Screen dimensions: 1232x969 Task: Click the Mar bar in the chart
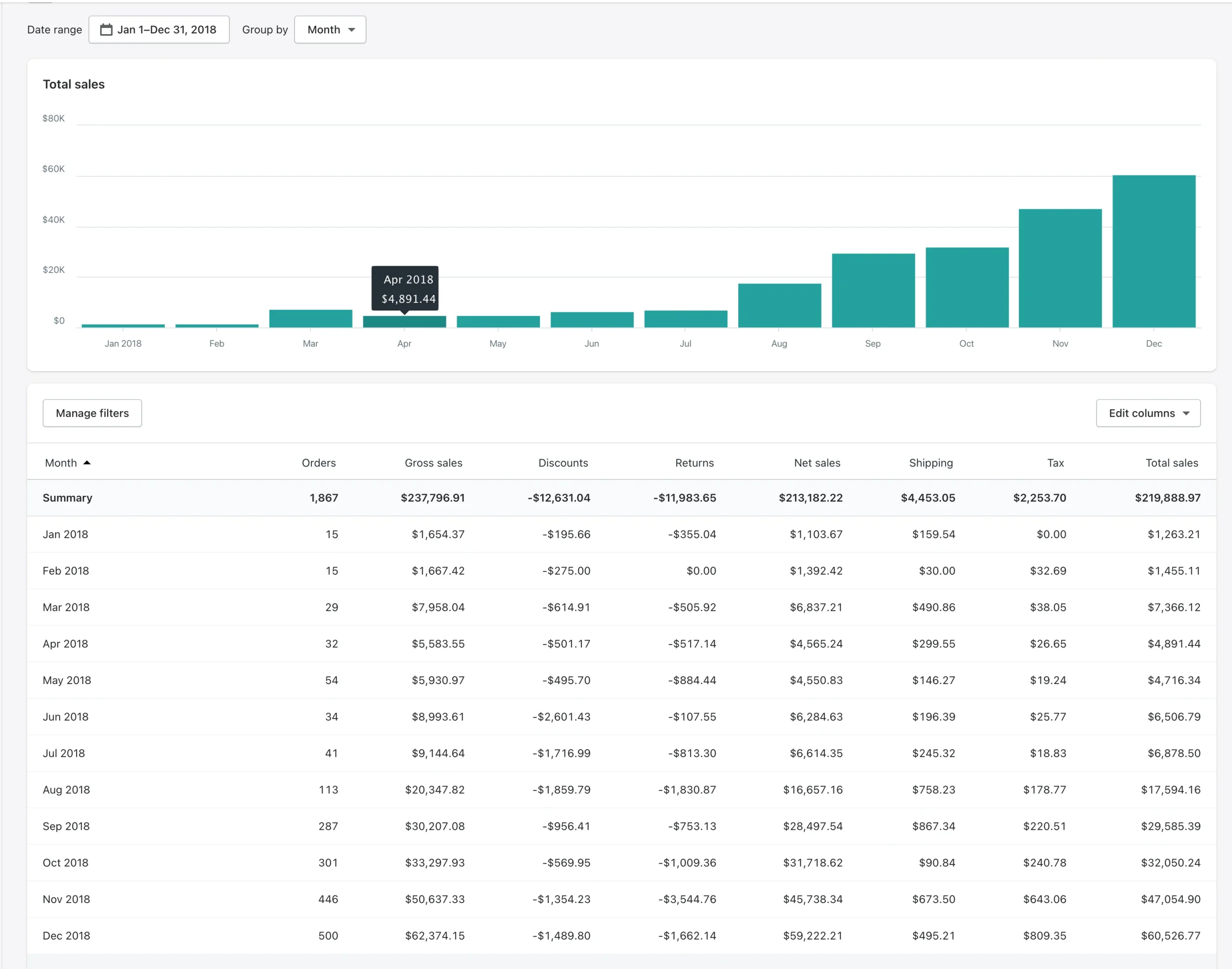311,318
